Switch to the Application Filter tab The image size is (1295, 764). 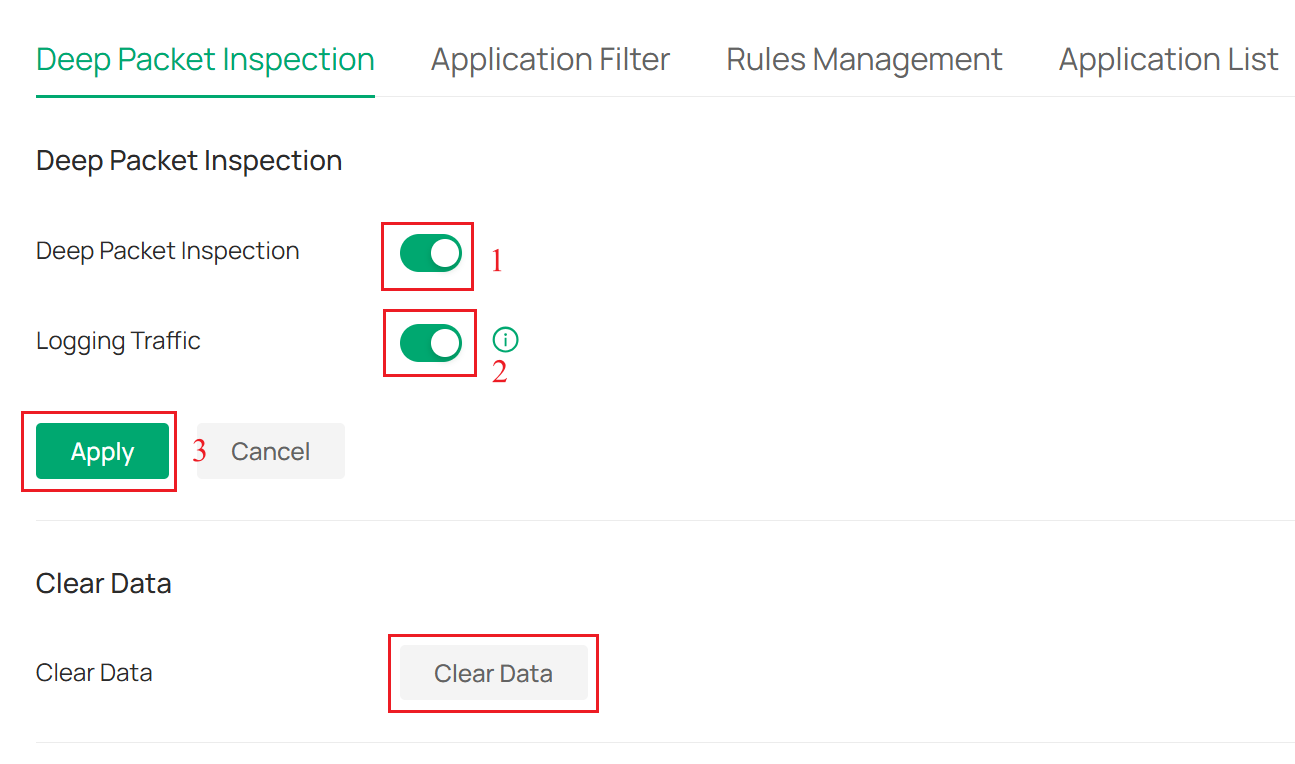coord(549,59)
